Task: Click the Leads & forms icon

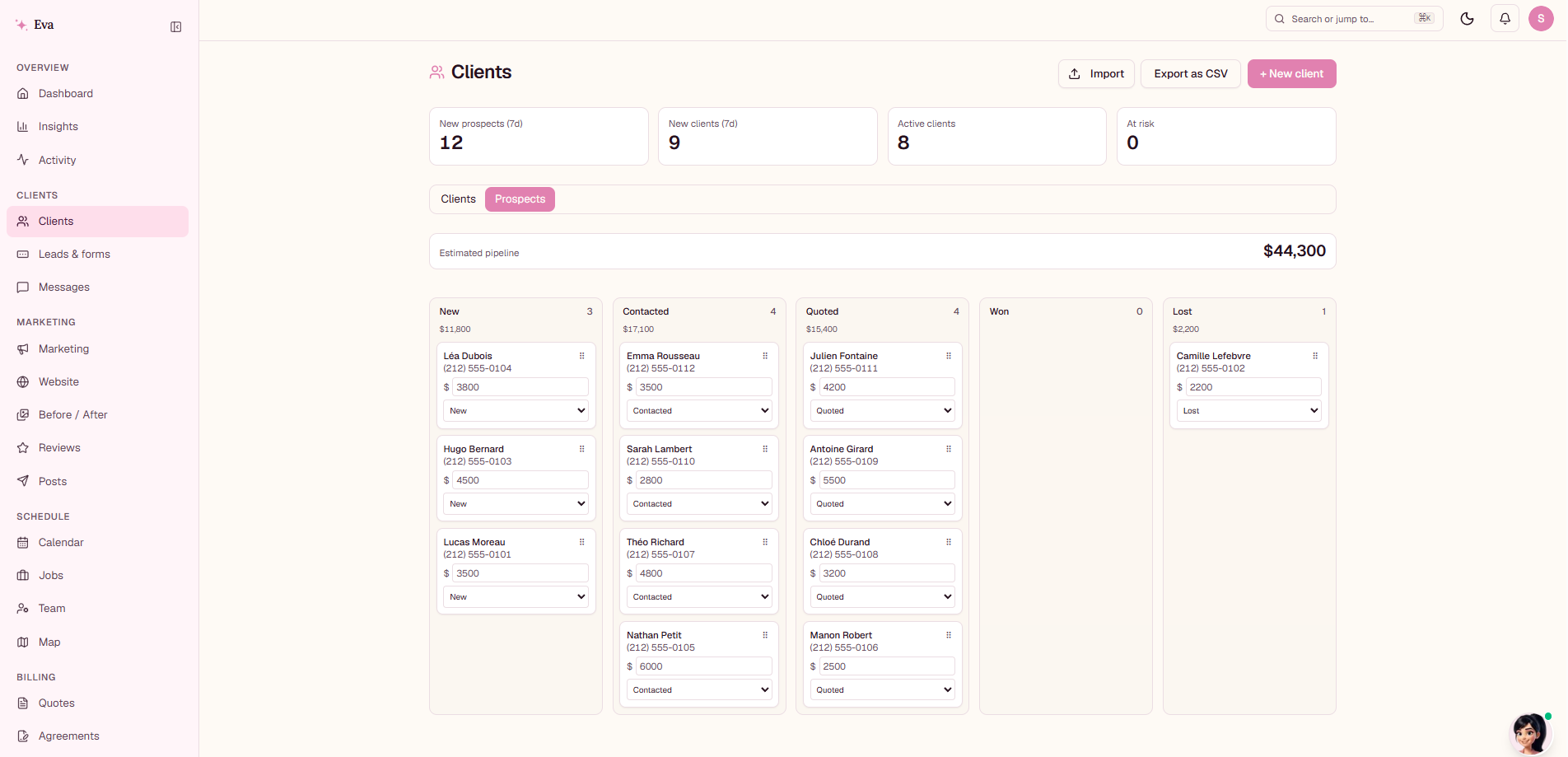Action: [23, 255]
